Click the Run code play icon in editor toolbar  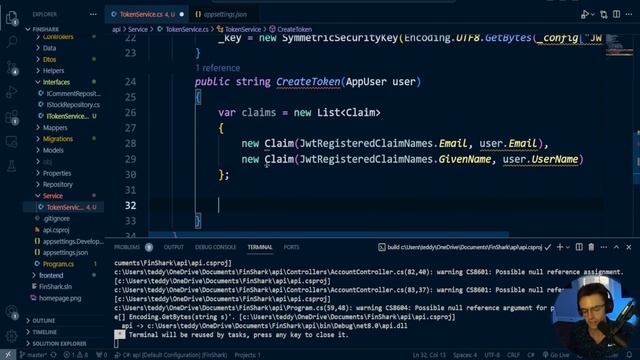584,14
